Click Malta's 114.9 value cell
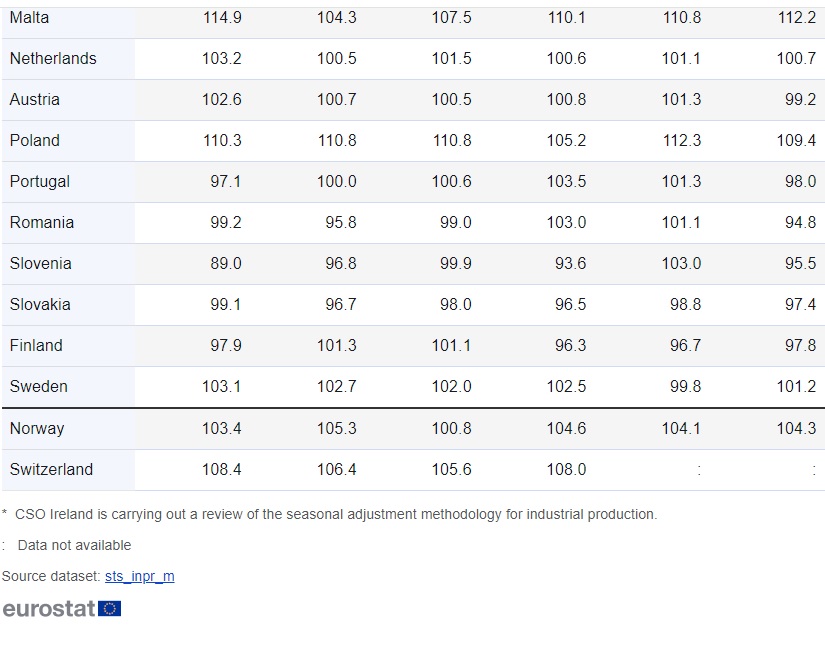The width and height of the screenshot is (825, 663). [222, 18]
